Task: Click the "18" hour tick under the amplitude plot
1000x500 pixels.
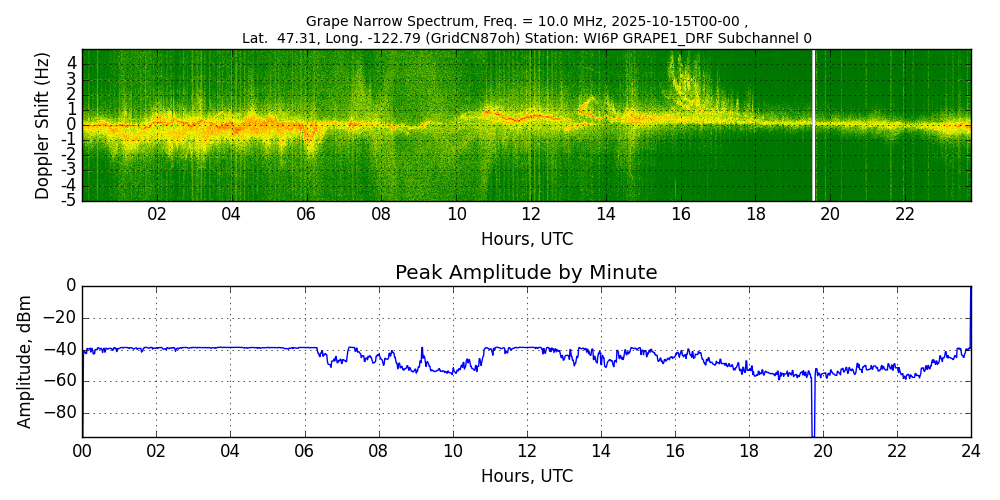Action: coord(748,451)
